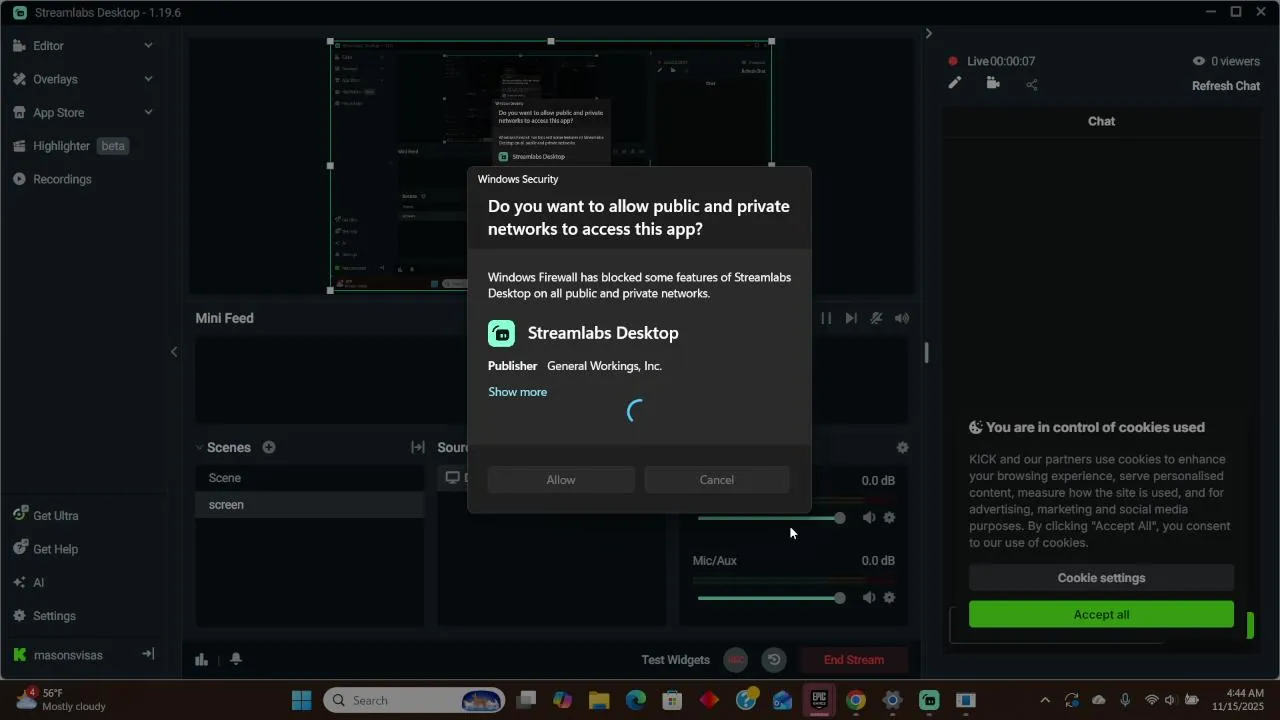Toggle the viewer count eye icon
The width and height of the screenshot is (1280, 720).
(1198, 61)
